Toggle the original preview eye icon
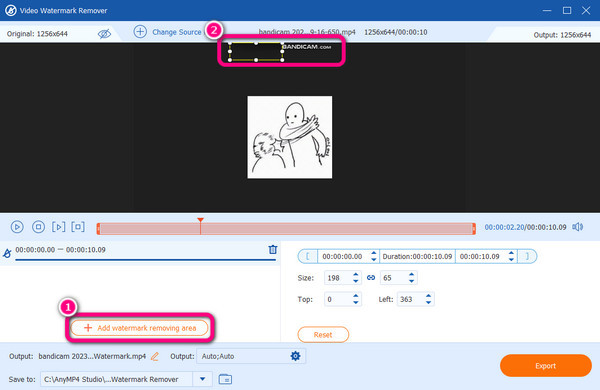 pyautogui.click(x=104, y=34)
